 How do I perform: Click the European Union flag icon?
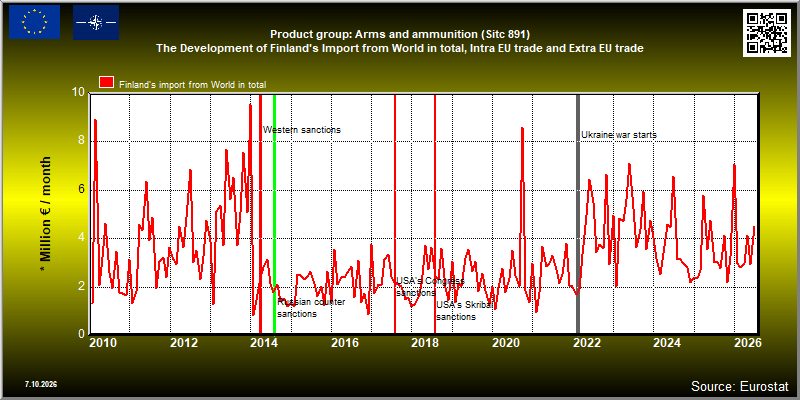click(34, 22)
